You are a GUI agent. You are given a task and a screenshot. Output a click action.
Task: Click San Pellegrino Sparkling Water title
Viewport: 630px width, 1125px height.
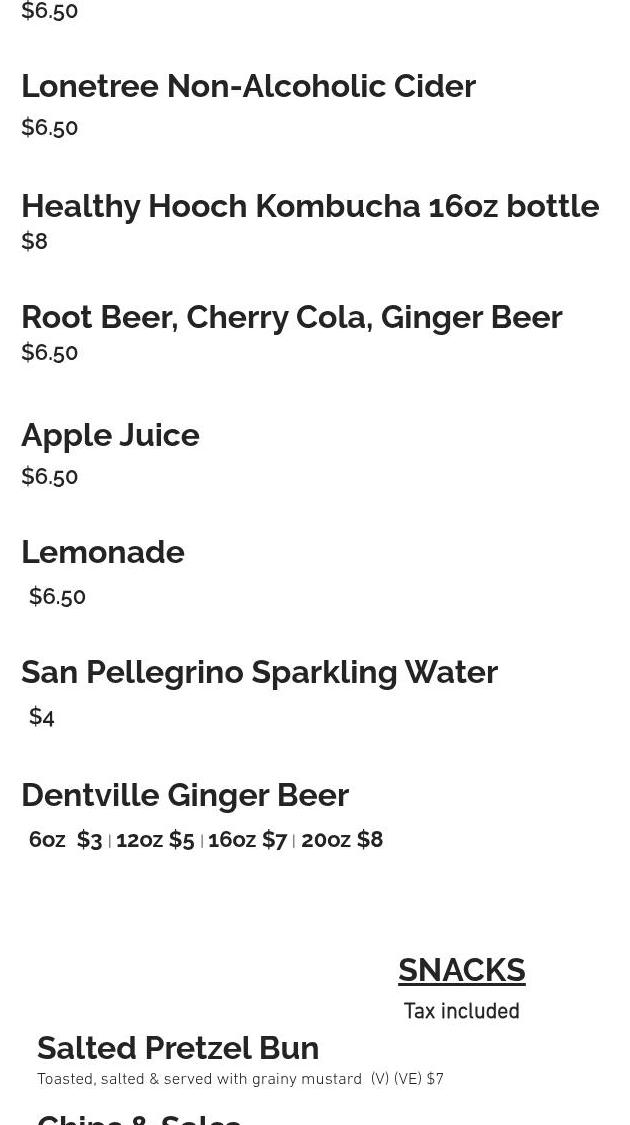[259, 673]
